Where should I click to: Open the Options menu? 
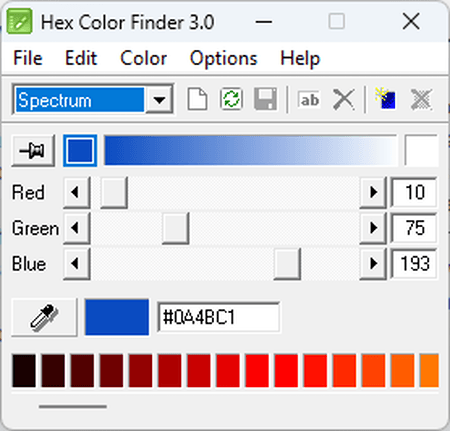(x=223, y=59)
